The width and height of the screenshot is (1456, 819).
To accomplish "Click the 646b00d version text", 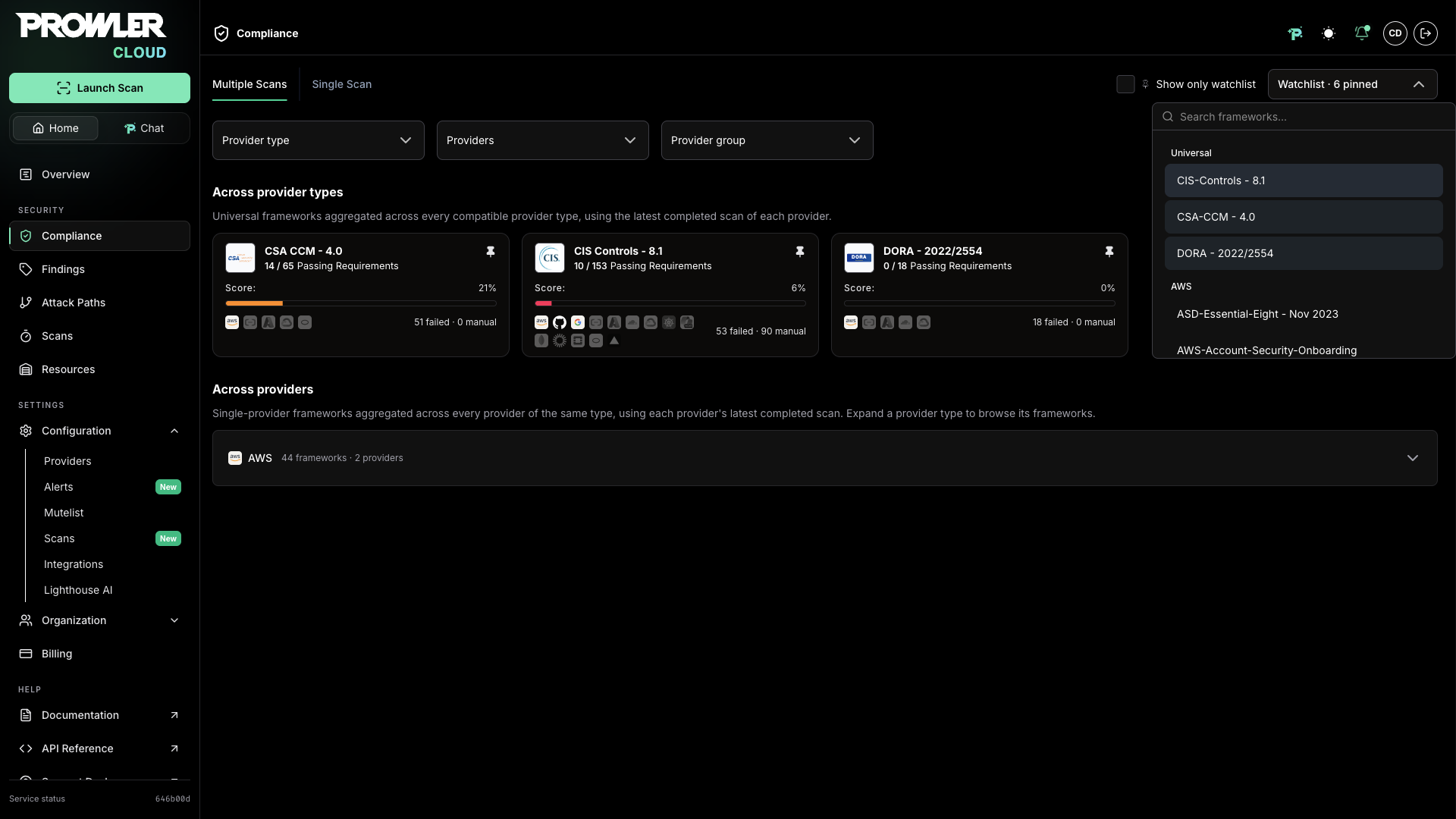I will coord(173,799).
